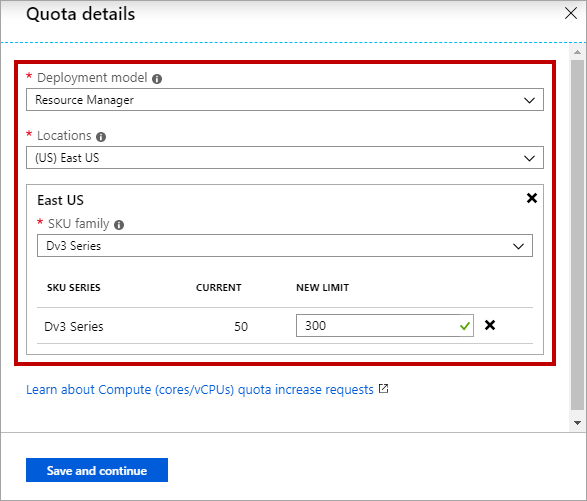Click the Locations info icon
The width and height of the screenshot is (587, 501).
[101, 137]
